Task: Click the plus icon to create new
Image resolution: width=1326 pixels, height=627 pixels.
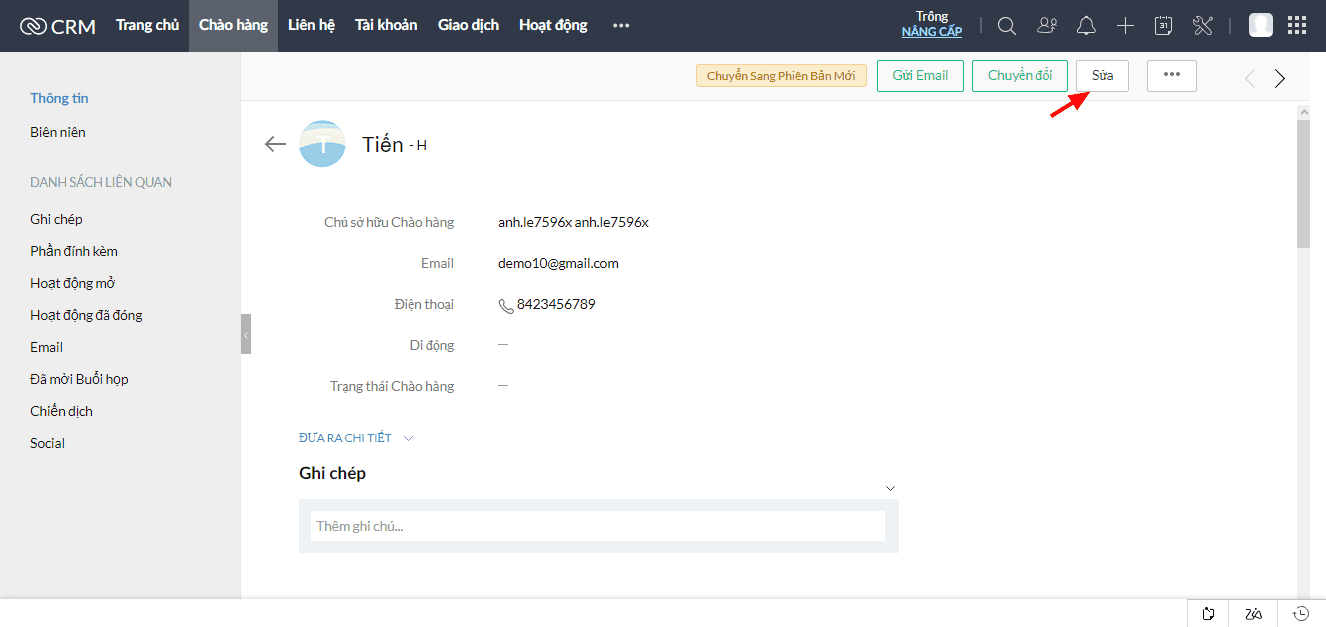Action: (1125, 26)
